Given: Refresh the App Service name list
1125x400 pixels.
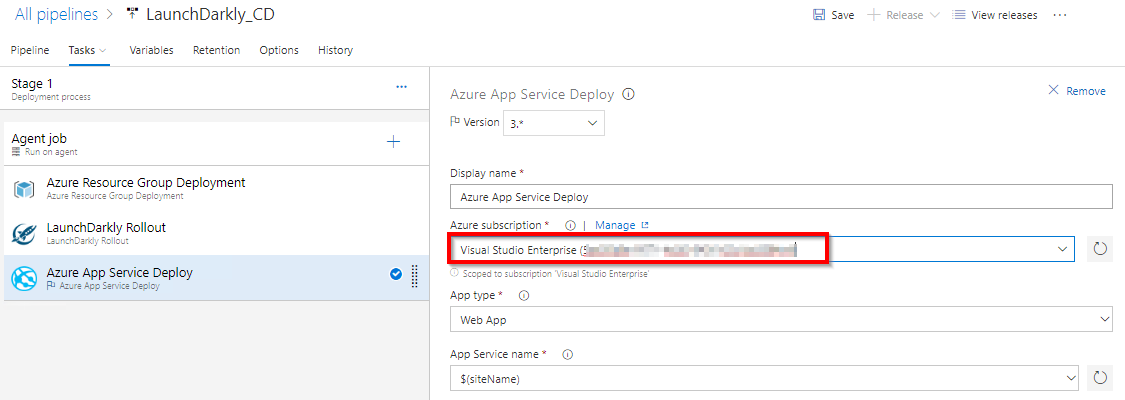Looking at the screenshot, I should pyautogui.click(x=1100, y=378).
